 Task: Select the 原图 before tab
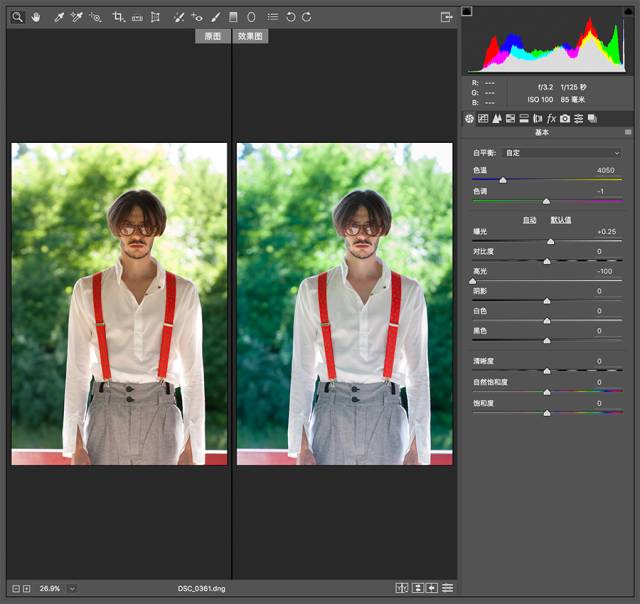(213, 36)
